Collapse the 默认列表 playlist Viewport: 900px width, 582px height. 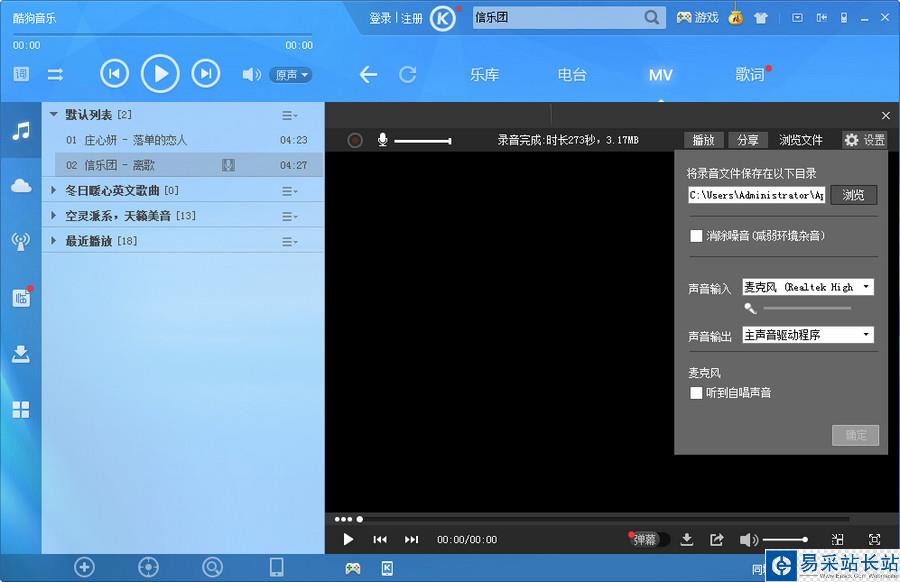click(x=53, y=114)
